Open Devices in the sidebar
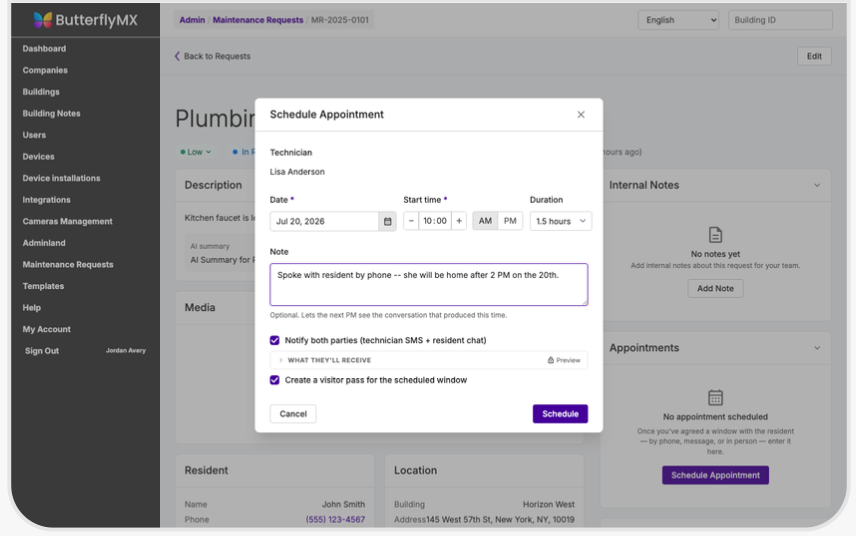 (x=38, y=157)
